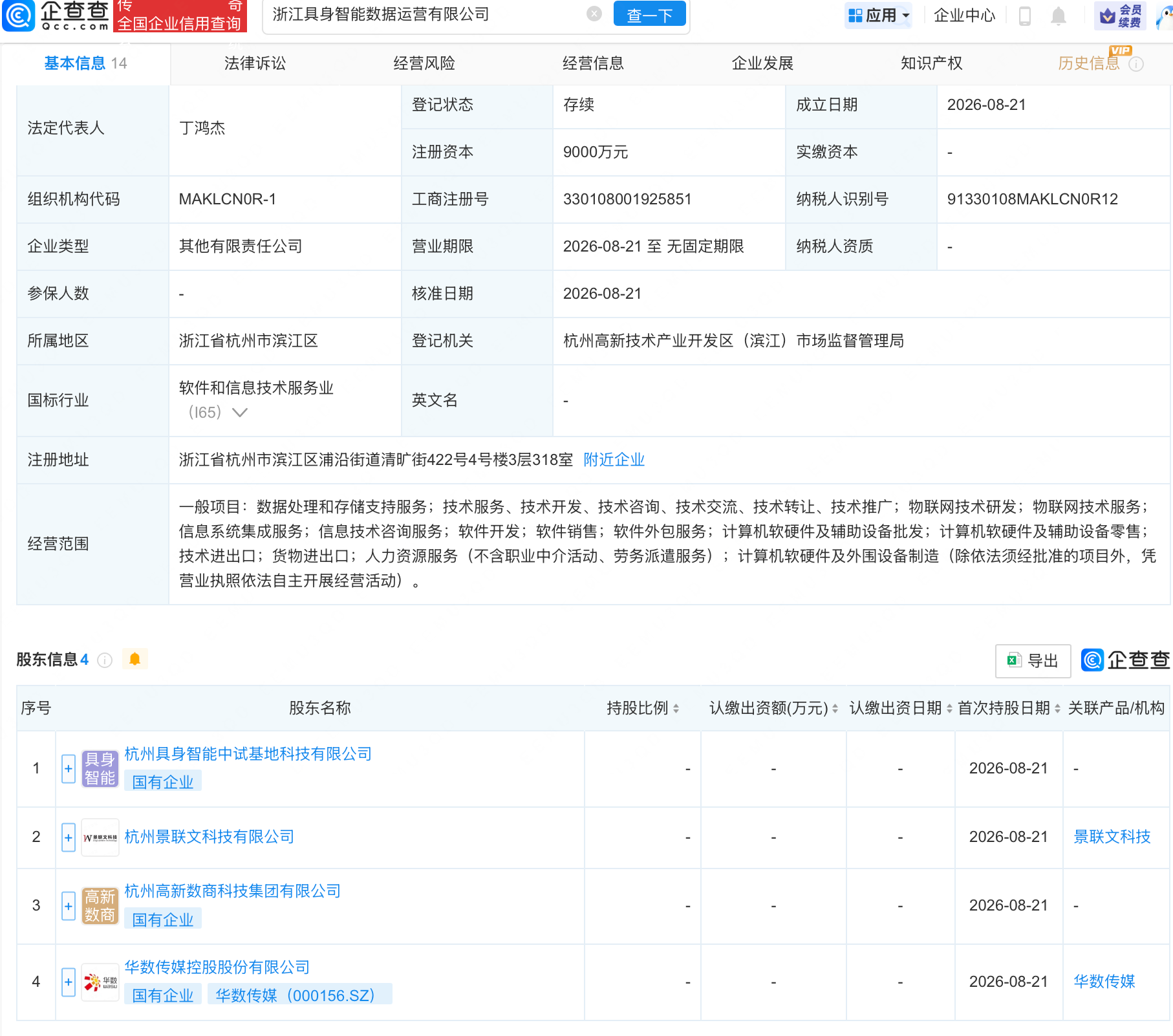Open 杭州具身智能中试基地科技有限公司 link
Viewport: 1173px width, 1036px height.
click(248, 754)
